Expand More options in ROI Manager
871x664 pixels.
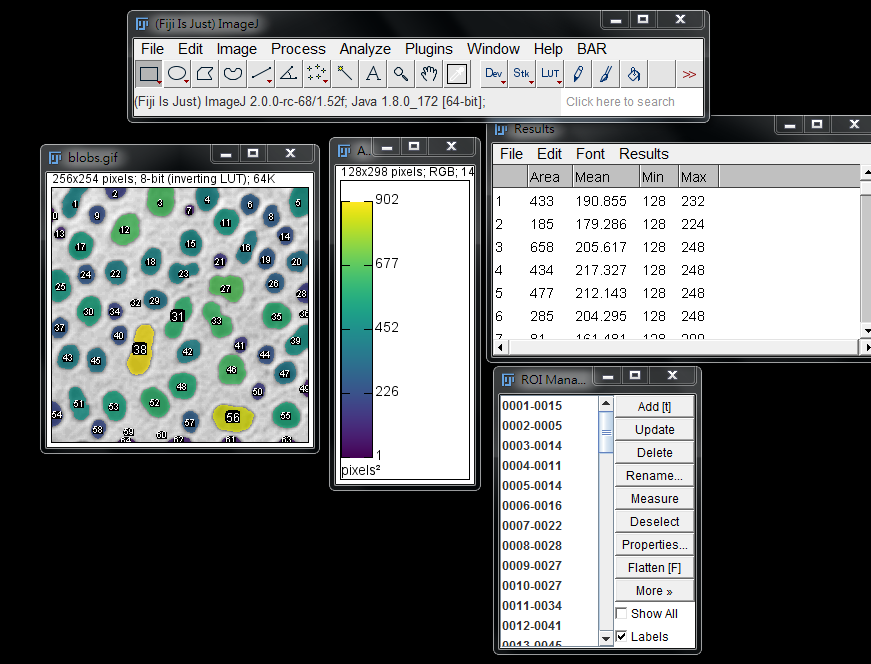point(654,591)
